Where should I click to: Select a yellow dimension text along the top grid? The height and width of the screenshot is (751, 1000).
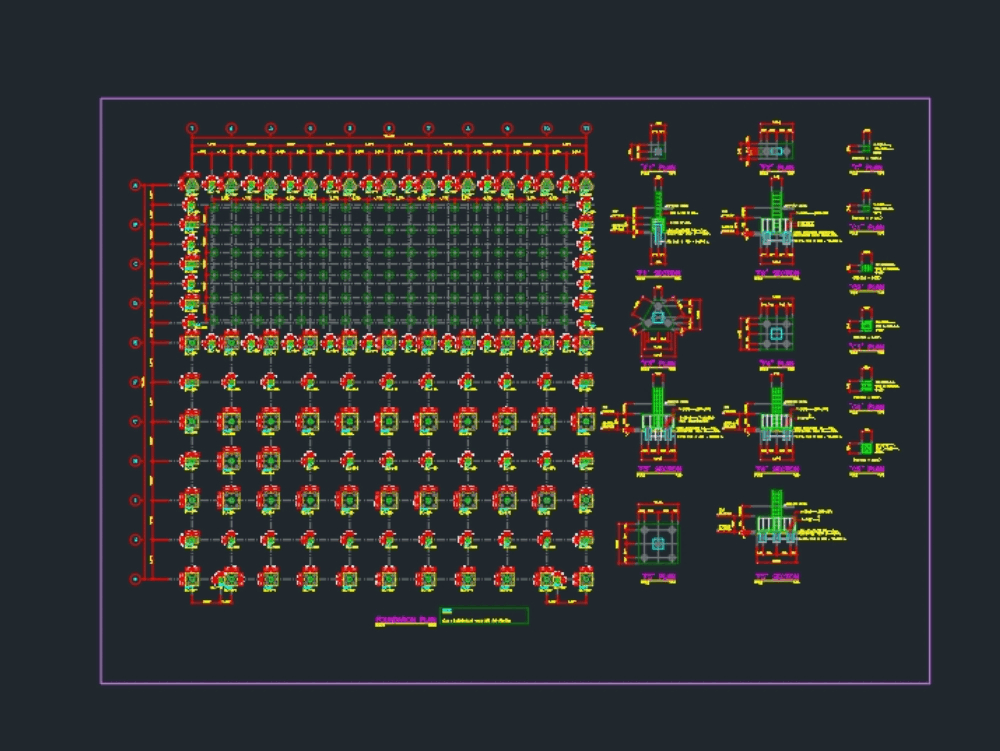coord(251,142)
